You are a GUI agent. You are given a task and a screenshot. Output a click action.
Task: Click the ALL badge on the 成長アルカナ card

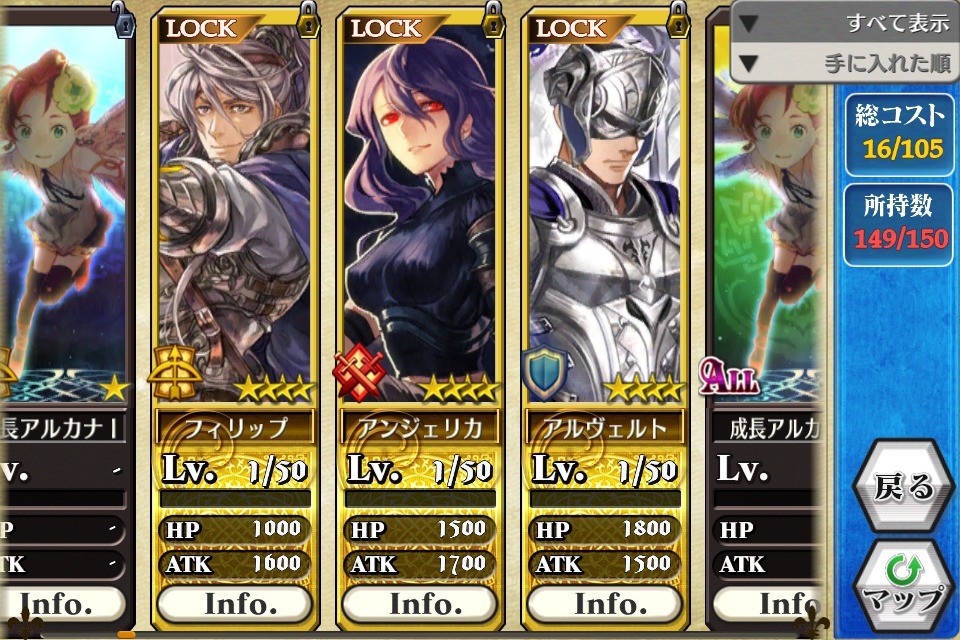[728, 375]
